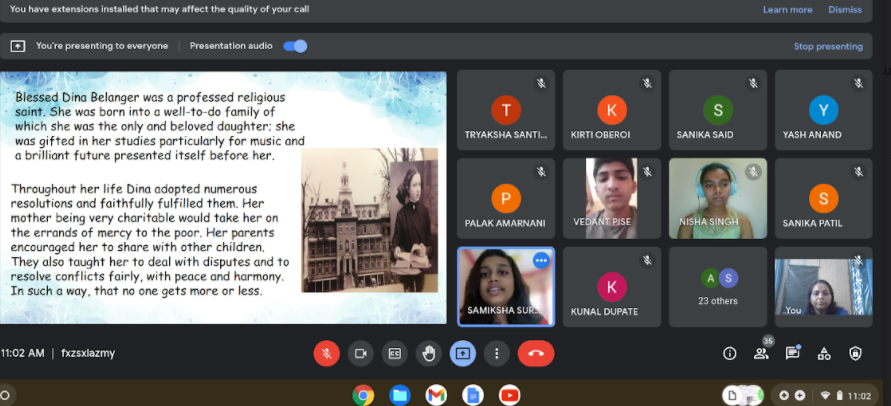Open the host controls shield icon
Image resolution: width=891 pixels, height=406 pixels.
(x=855, y=353)
